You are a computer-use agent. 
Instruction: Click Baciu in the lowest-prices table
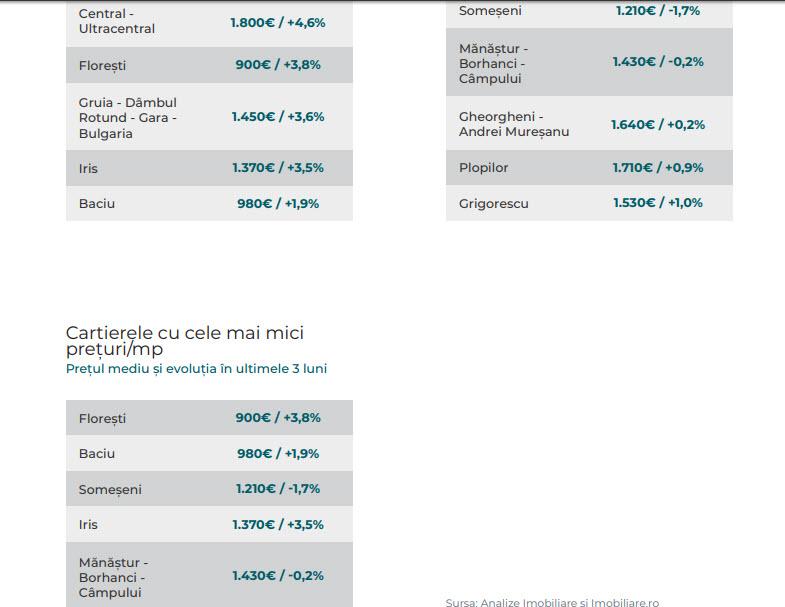tap(97, 454)
